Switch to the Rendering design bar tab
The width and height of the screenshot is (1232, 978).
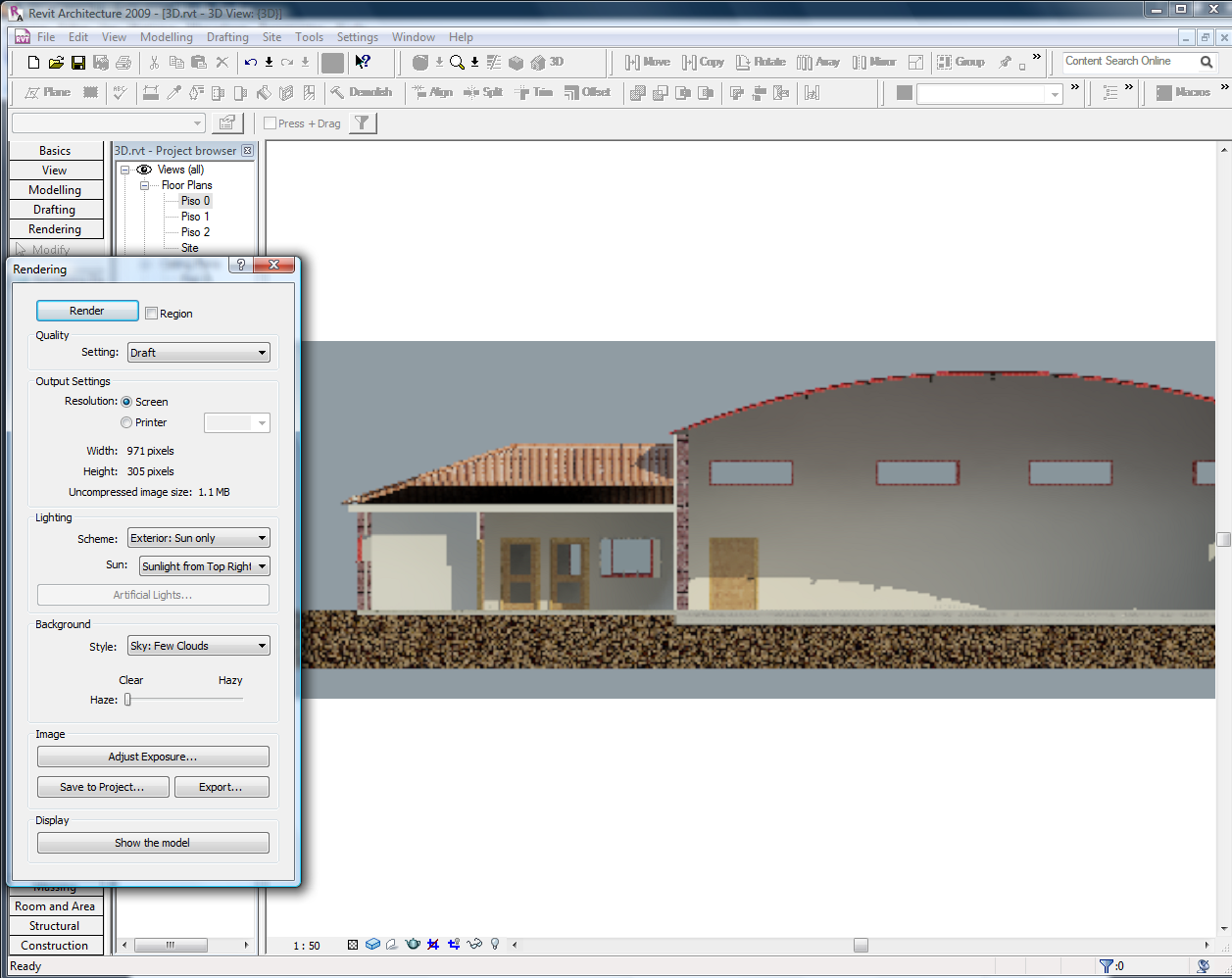55,229
